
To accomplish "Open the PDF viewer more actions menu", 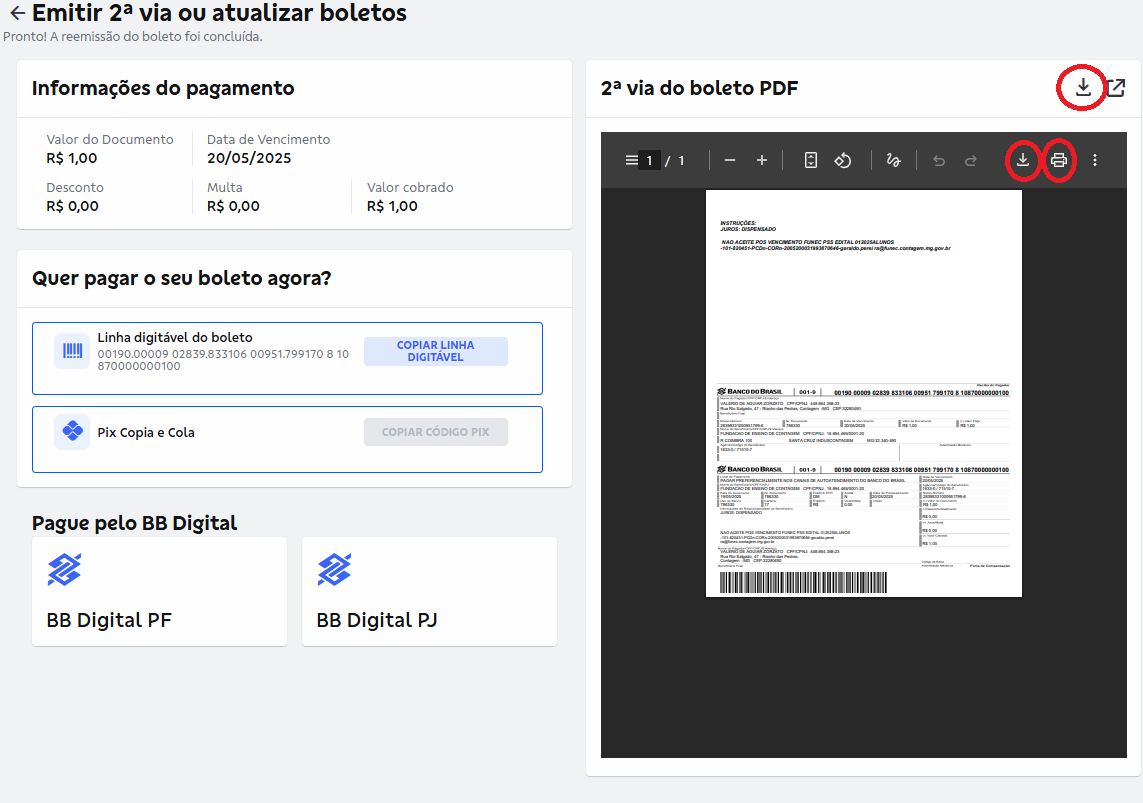I will tap(1095, 160).
